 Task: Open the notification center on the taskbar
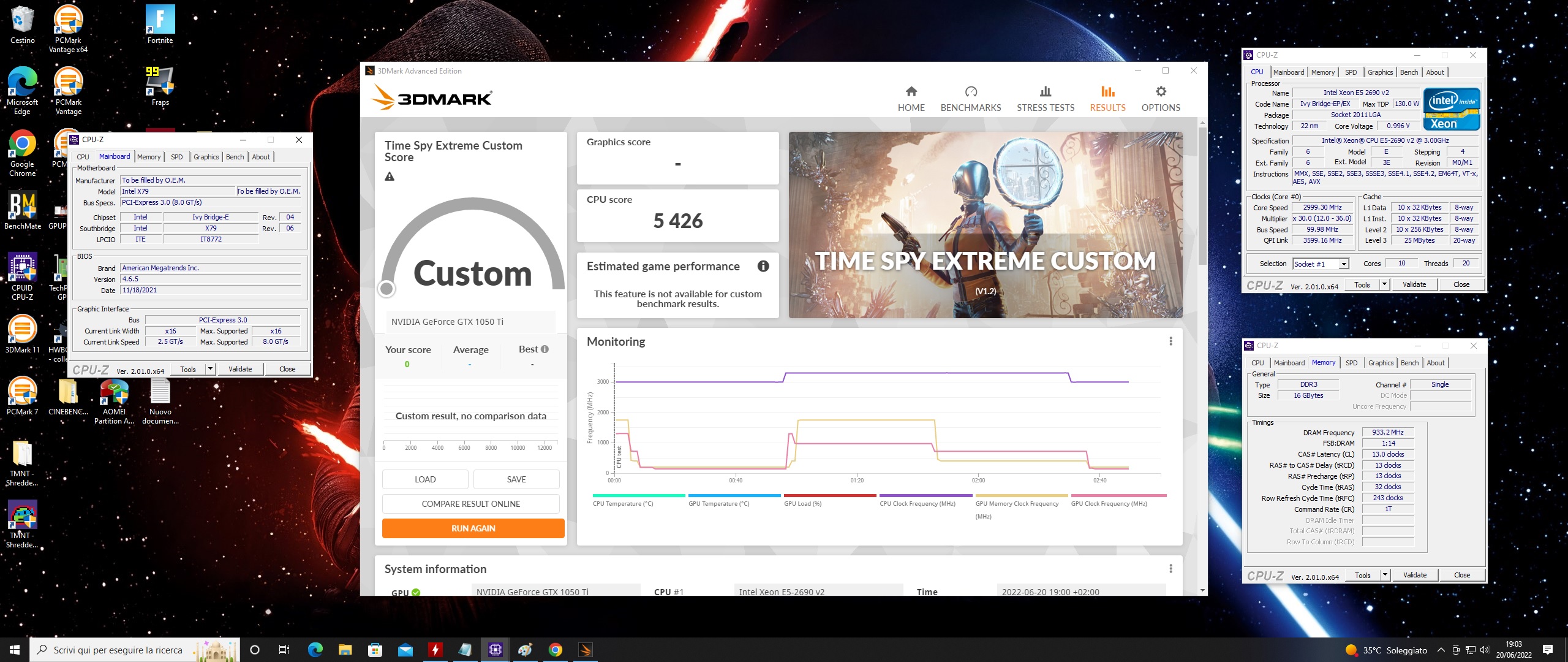(1548, 650)
